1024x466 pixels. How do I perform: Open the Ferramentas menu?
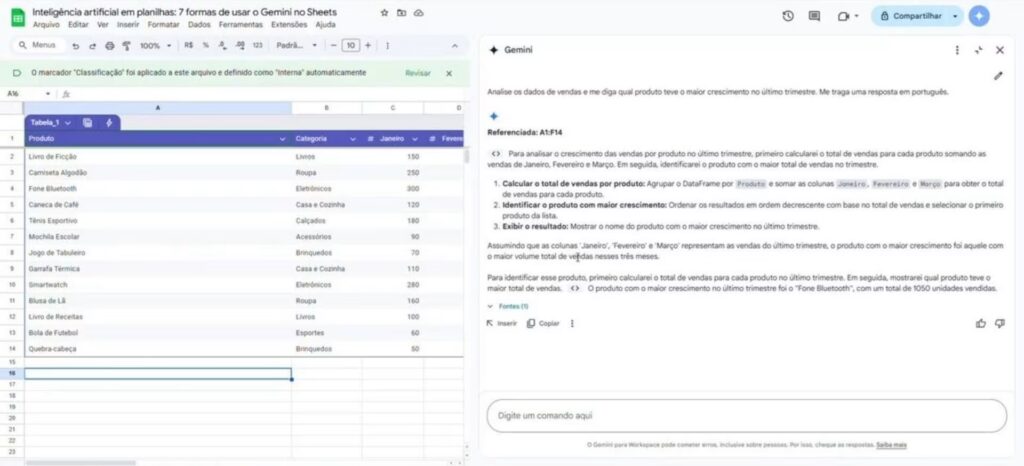[x=240, y=25]
